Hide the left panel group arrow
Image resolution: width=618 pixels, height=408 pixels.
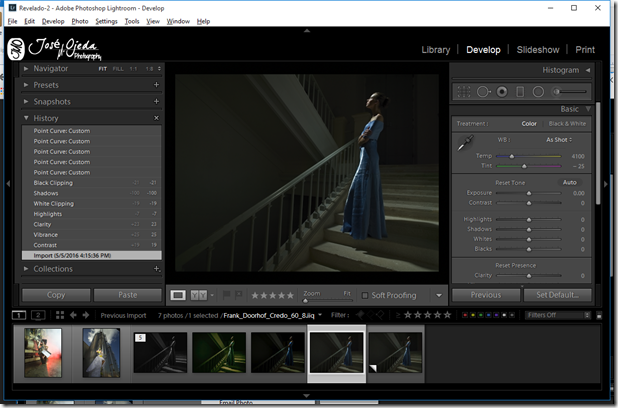coord(8,184)
